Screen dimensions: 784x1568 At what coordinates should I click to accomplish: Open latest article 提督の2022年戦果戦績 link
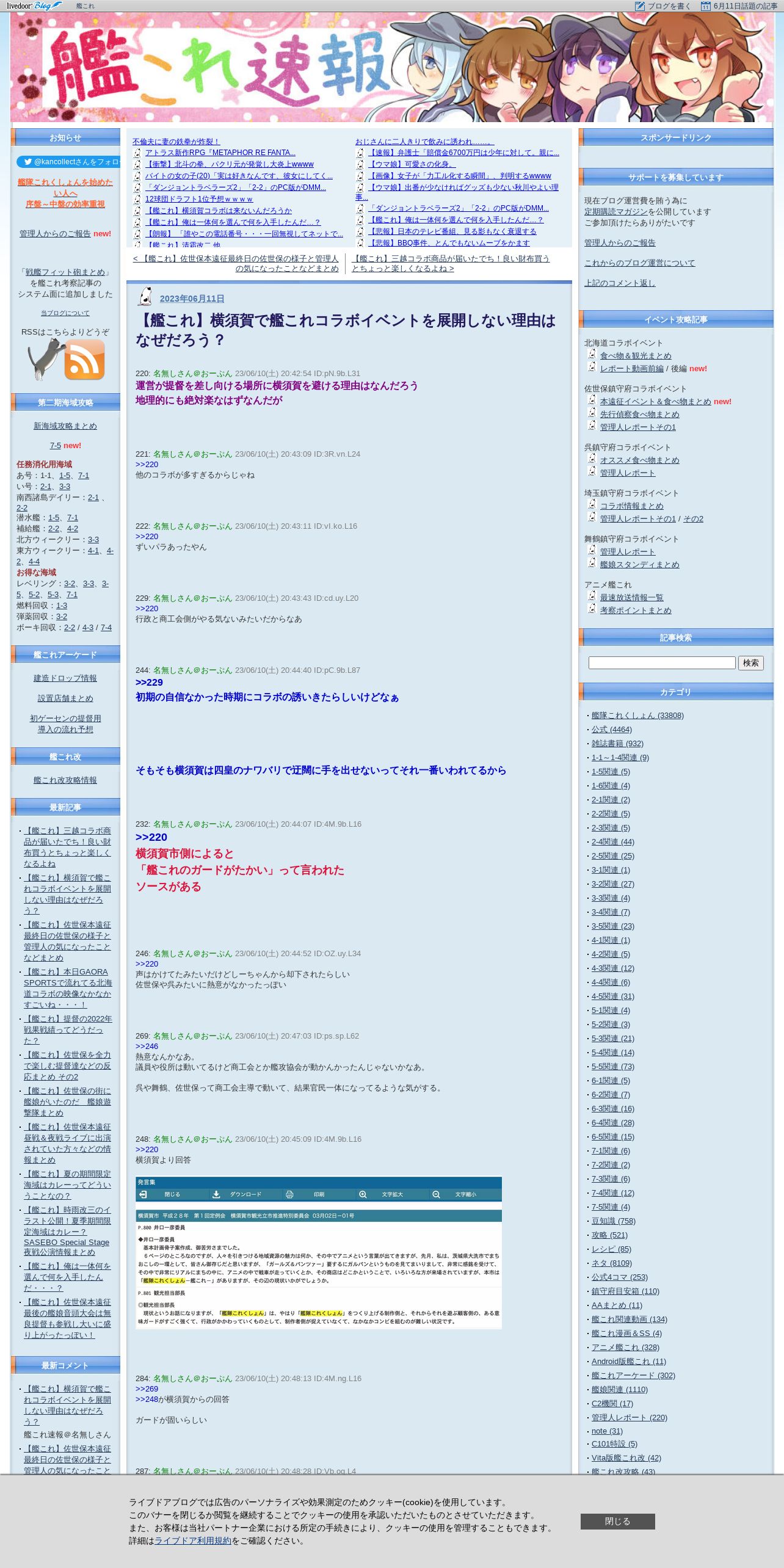pos(68,1030)
